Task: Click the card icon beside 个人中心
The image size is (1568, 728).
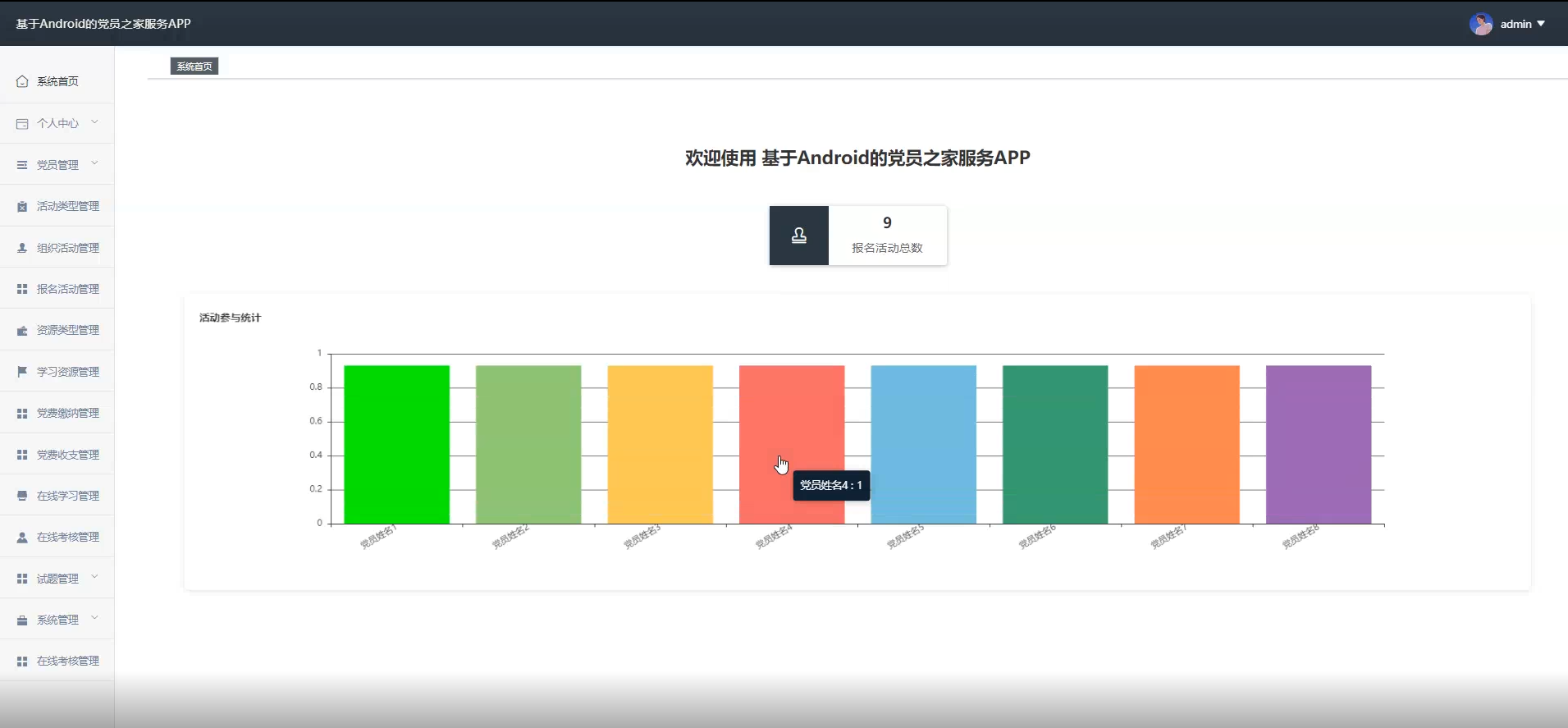Action: click(22, 123)
